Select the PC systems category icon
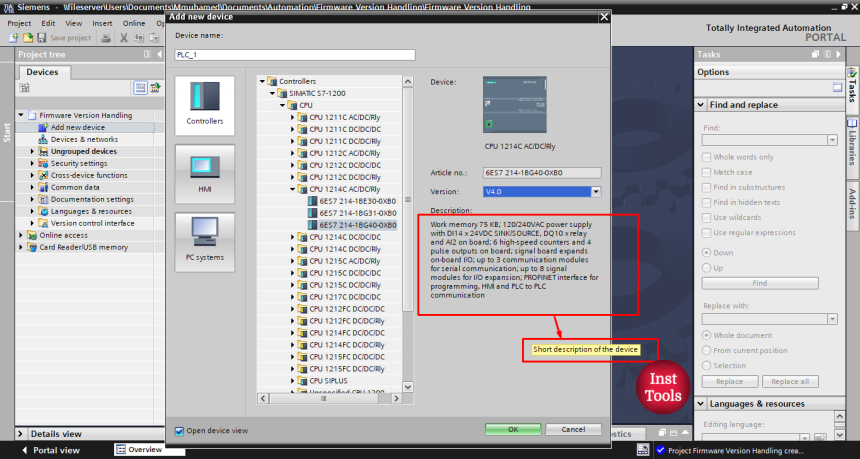Screen dimensions: 860x459 (x=205, y=242)
